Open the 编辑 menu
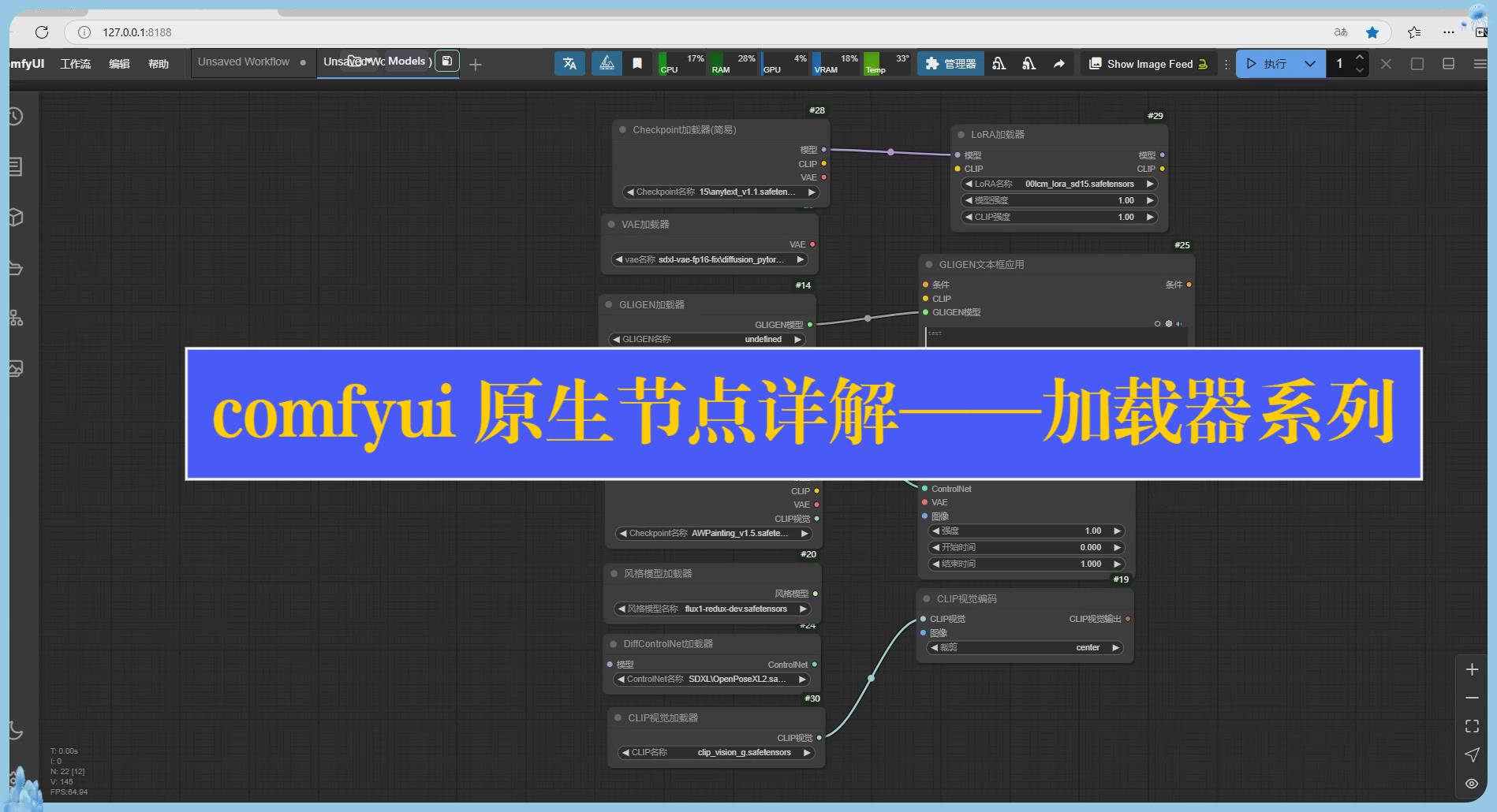Screen dimensions: 1497x812 click(x=119, y=64)
